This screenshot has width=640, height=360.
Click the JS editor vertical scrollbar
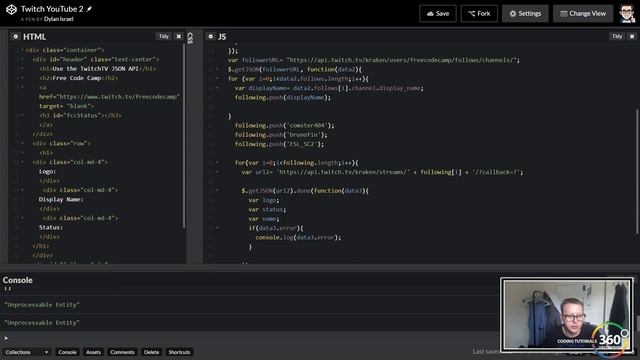tap(637, 171)
